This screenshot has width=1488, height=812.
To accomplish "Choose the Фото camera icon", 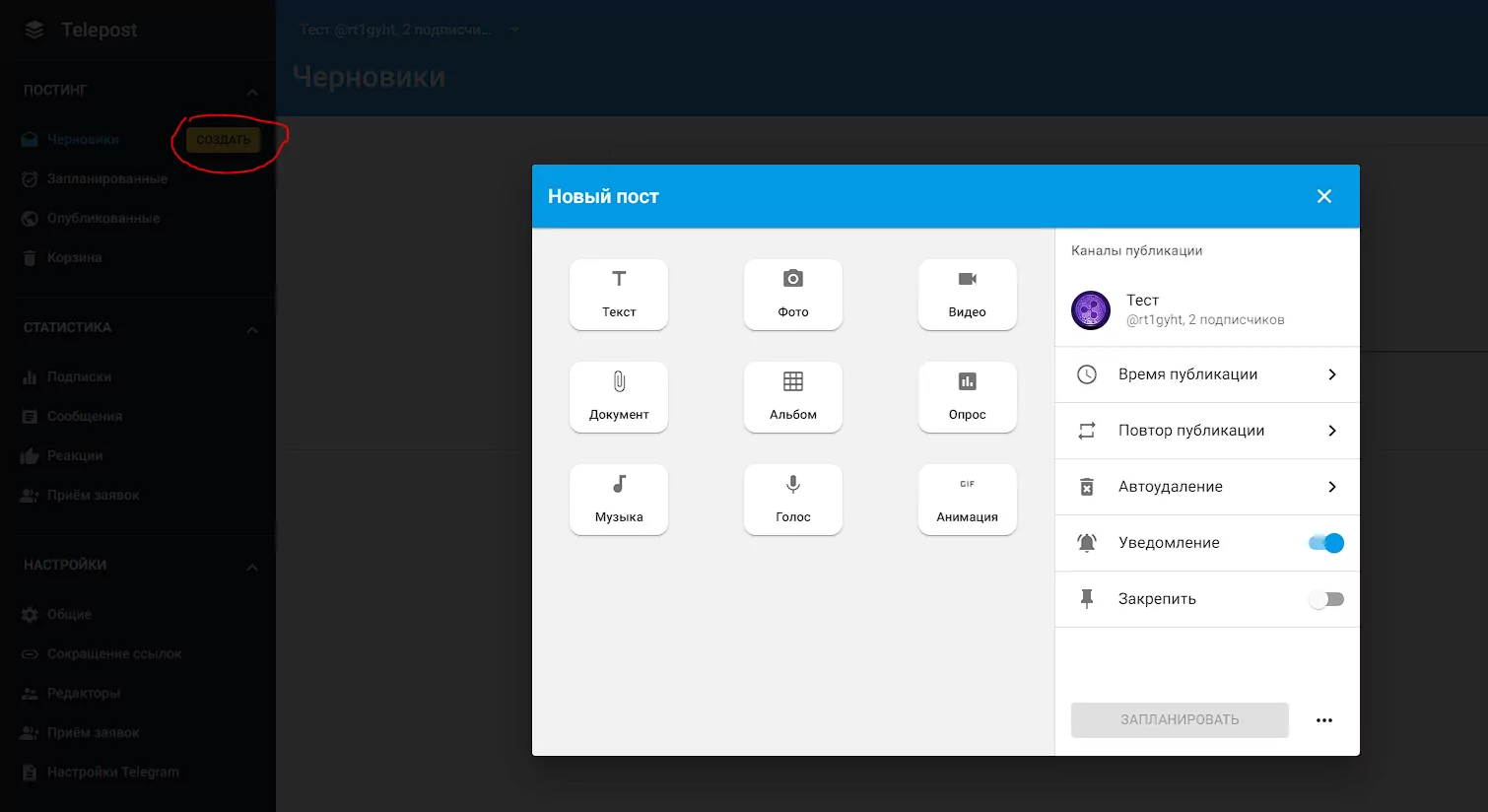I will [x=792, y=294].
